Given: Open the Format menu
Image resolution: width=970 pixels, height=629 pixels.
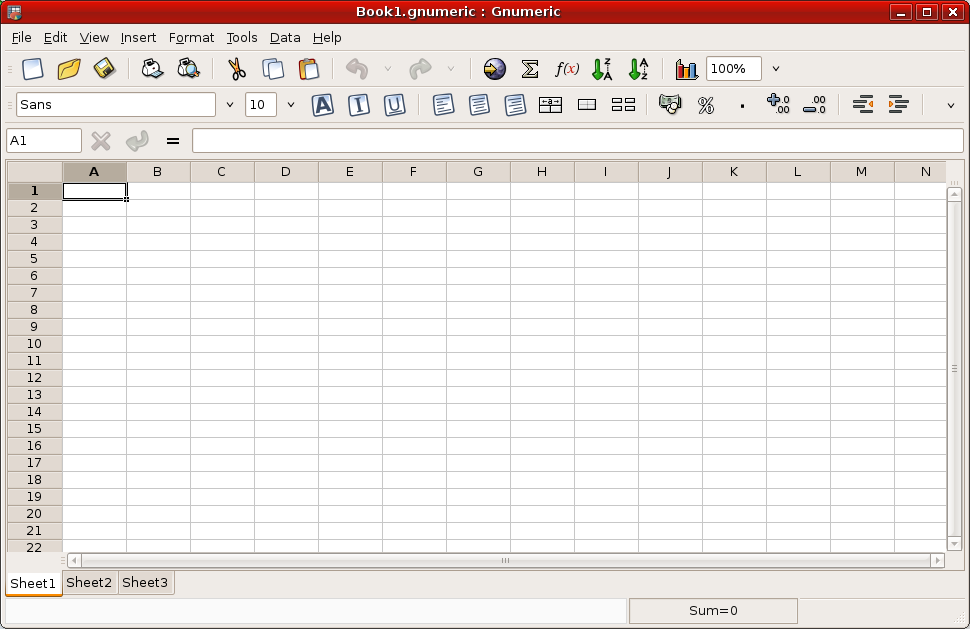Looking at the screenshot, I should [x=191, y=37].
